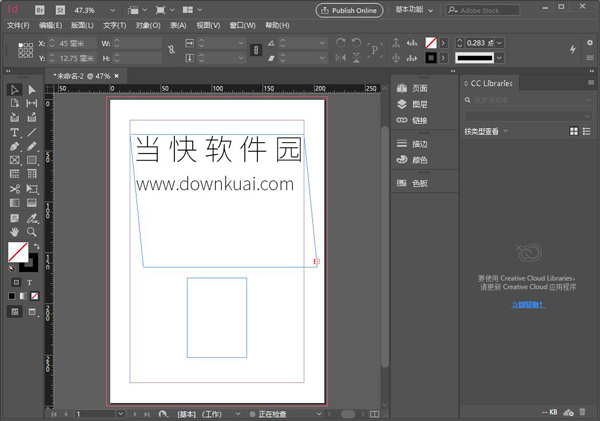The width and height of the screenshot is (600, 421).
Task: Open the zoom level 47.3% dropdown
Action: click(112, 10)
